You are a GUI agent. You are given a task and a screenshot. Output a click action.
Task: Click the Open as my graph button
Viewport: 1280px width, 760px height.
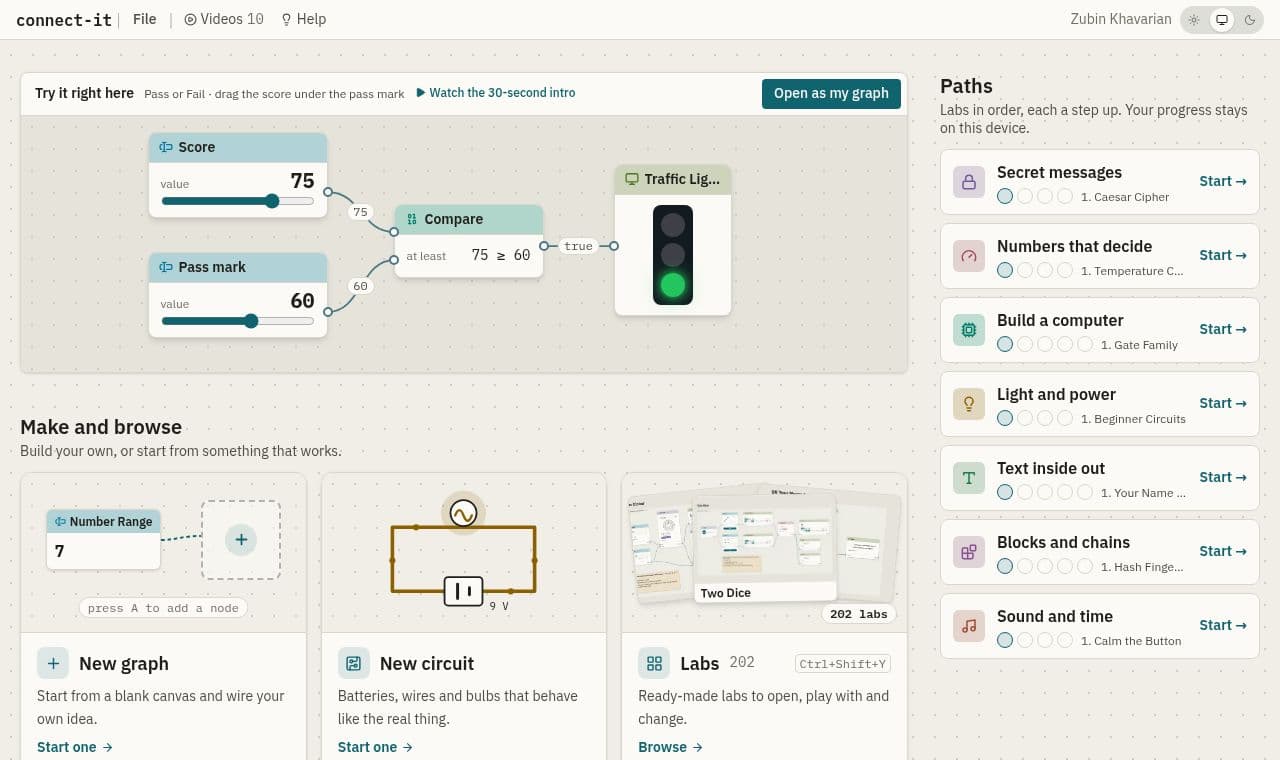pos(831,93)
